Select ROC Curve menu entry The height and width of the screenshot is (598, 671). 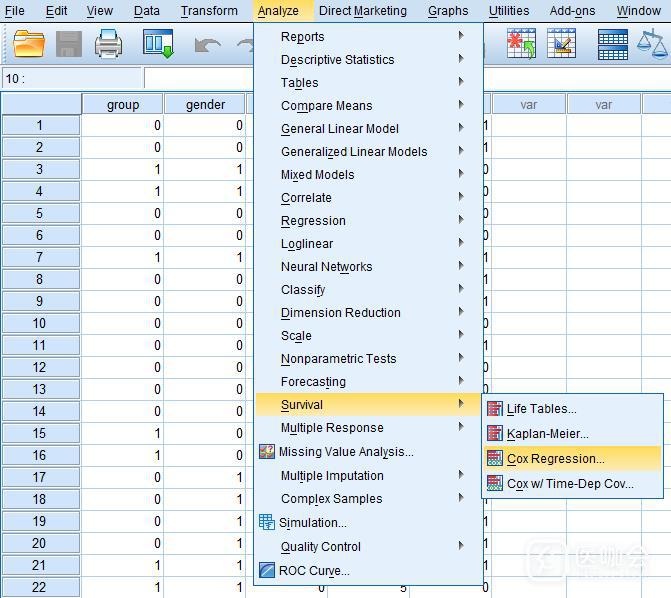315,570
